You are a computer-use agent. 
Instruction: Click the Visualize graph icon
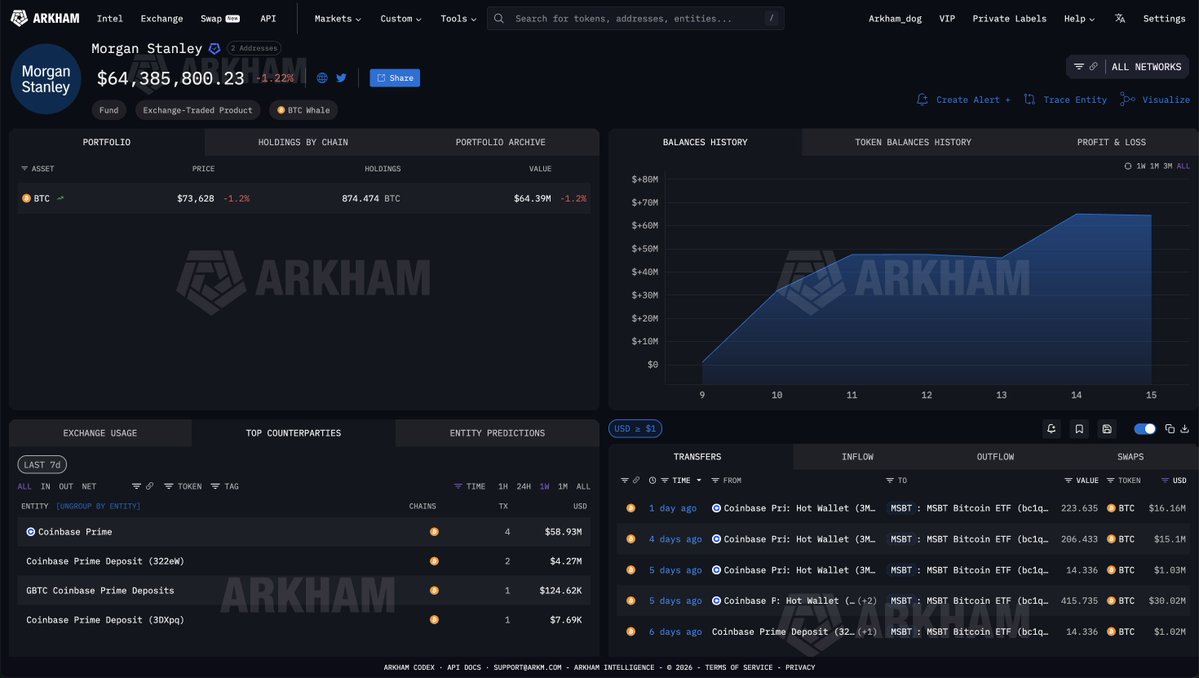click(x=1128, y=99)
